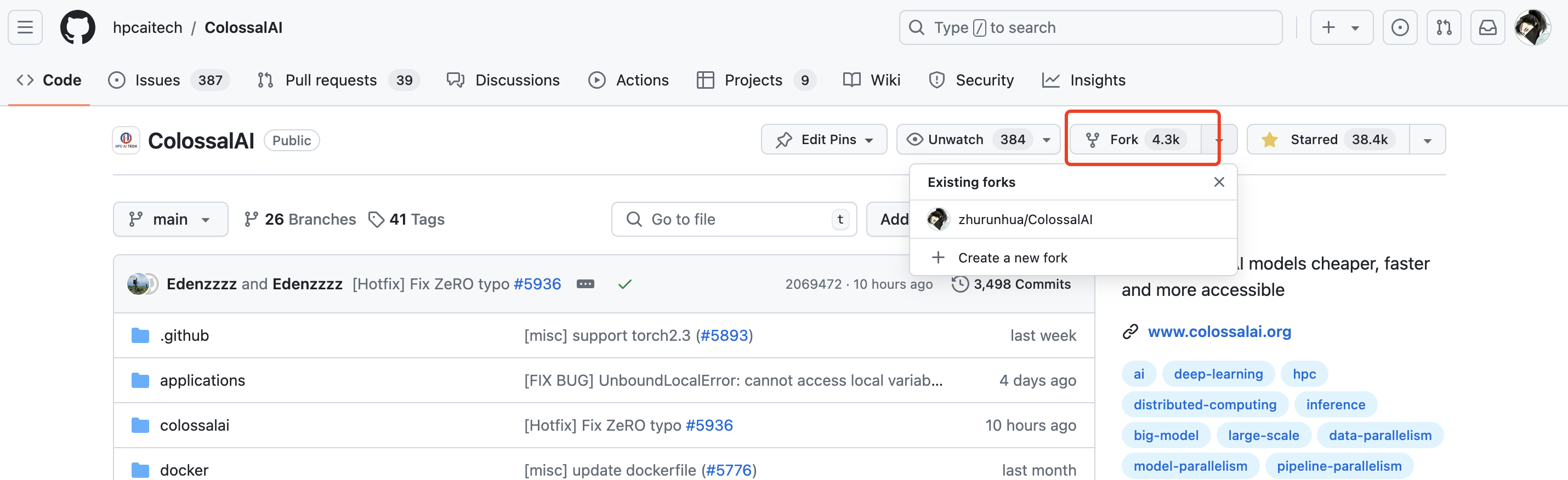Open the Add file button
Screen dimensions: 1568x480
pos(888,219)
